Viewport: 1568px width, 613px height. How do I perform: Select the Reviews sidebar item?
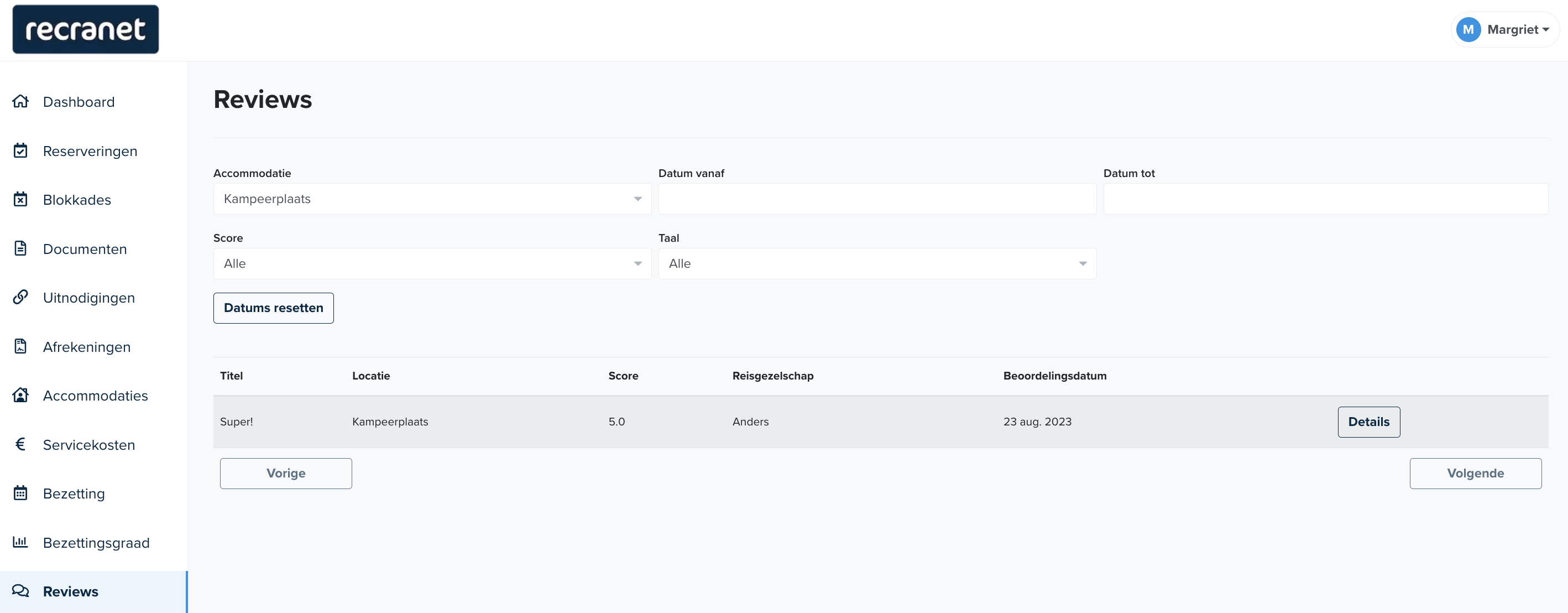click(94, 591)
